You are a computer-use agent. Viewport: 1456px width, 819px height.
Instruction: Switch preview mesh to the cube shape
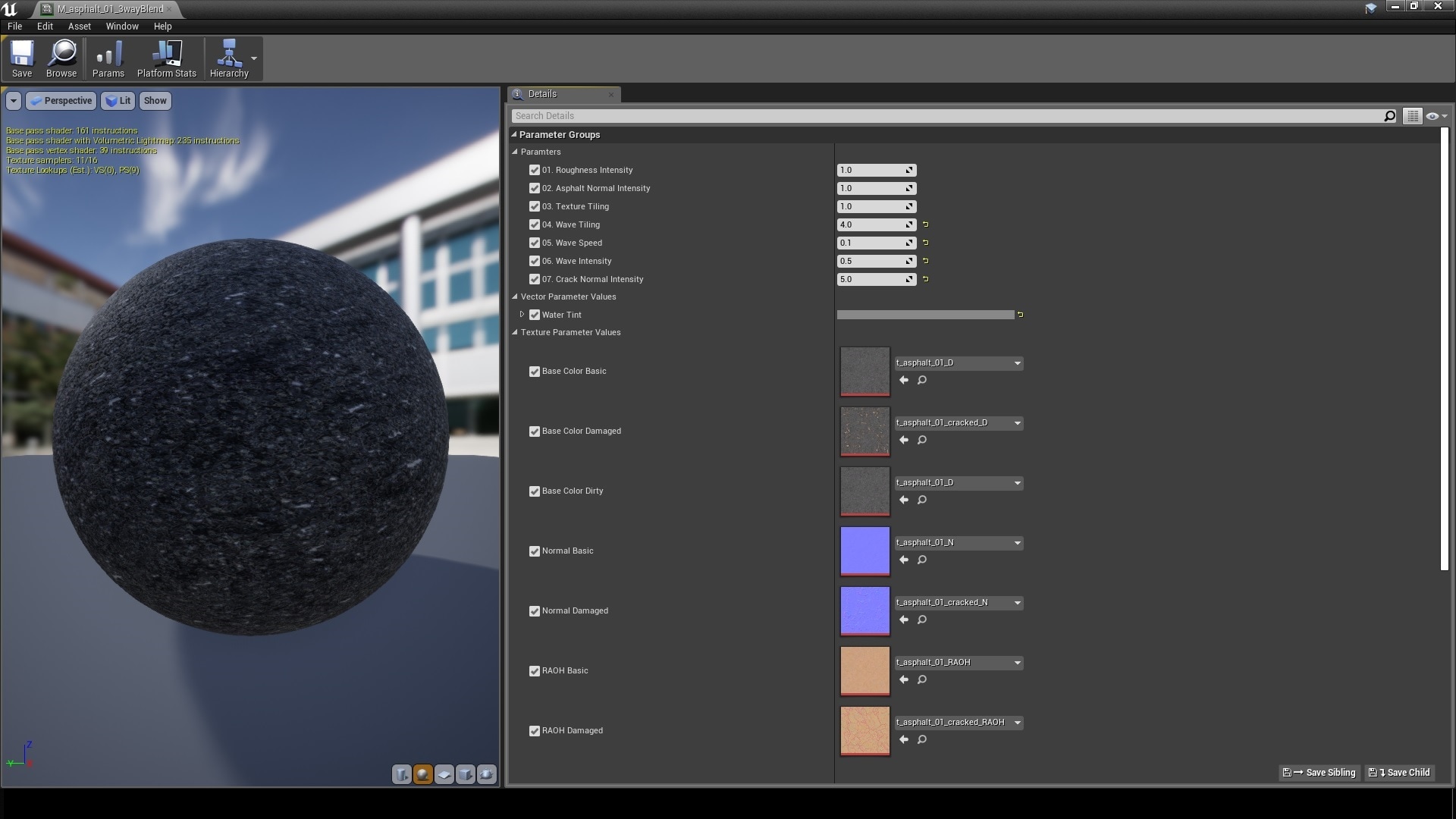point(465,774)
